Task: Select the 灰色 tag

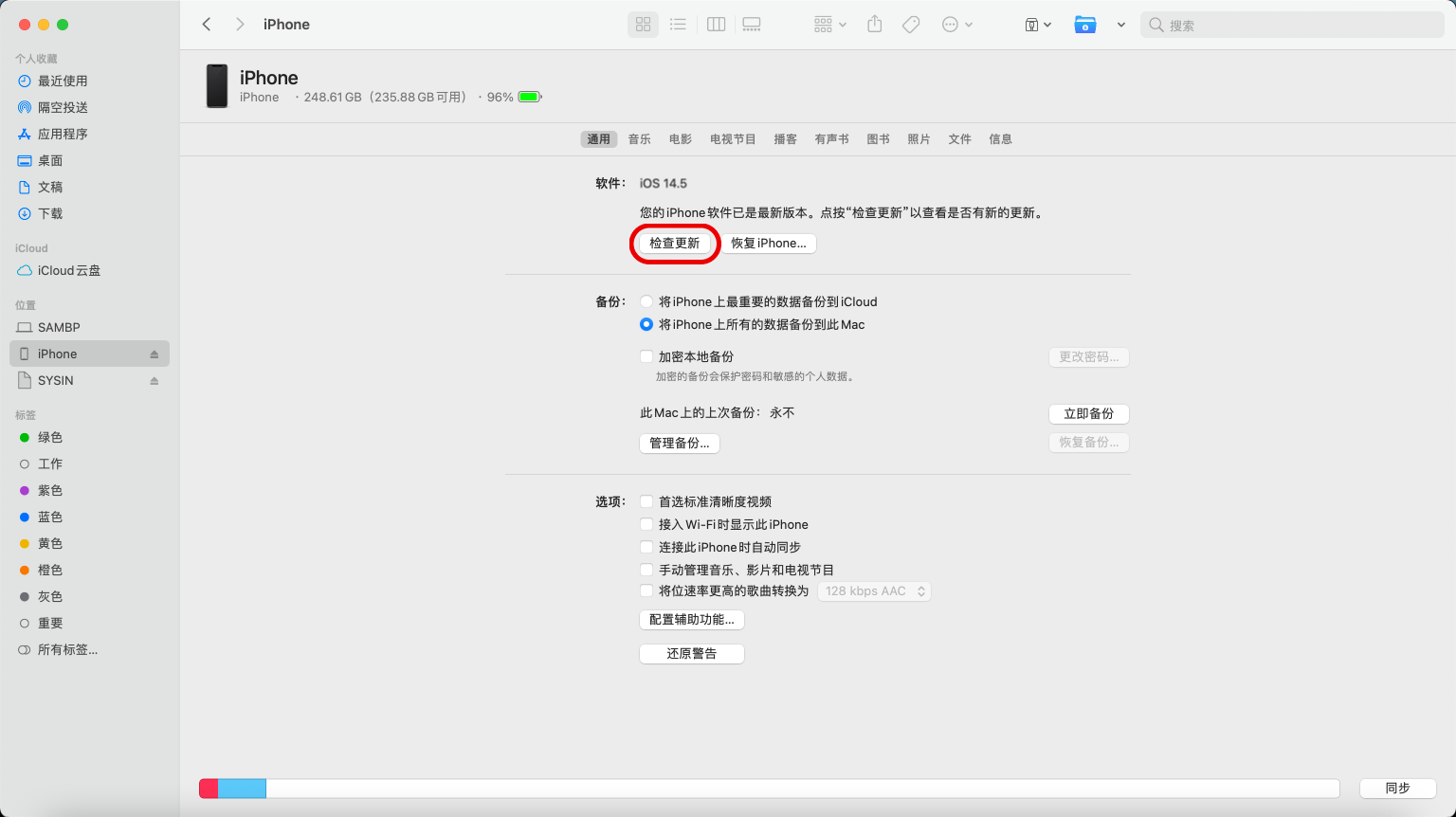Action: (89, 596)
